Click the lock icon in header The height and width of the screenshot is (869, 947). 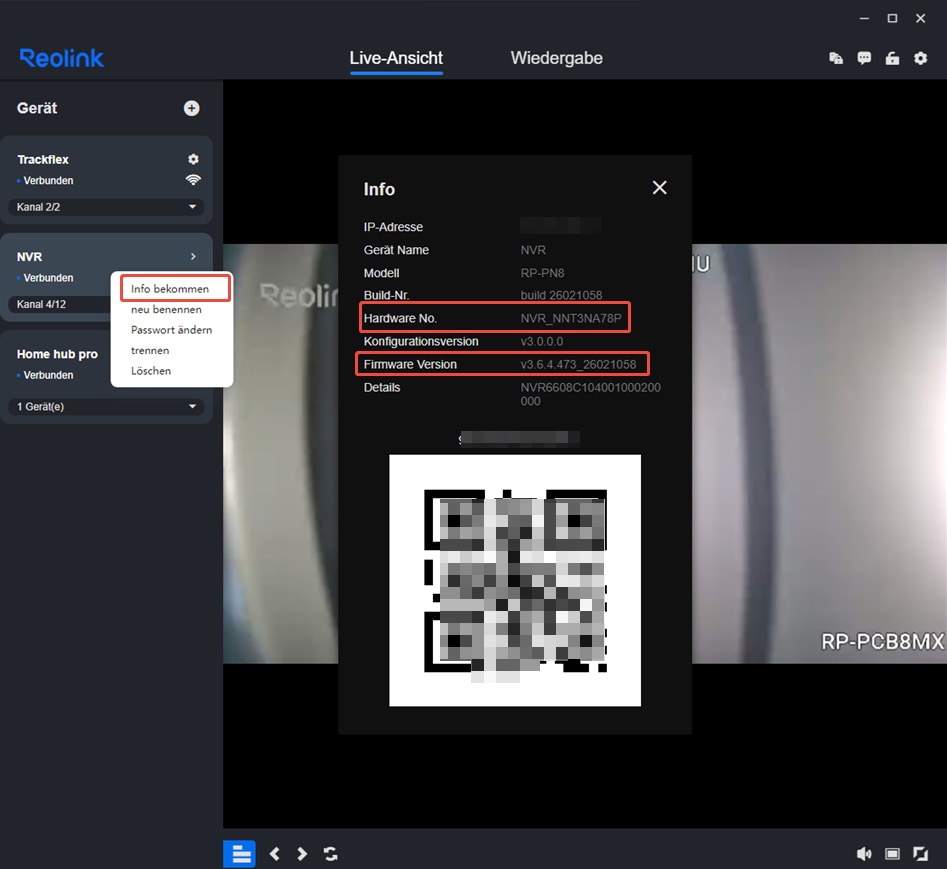click(x=892, y=58)
